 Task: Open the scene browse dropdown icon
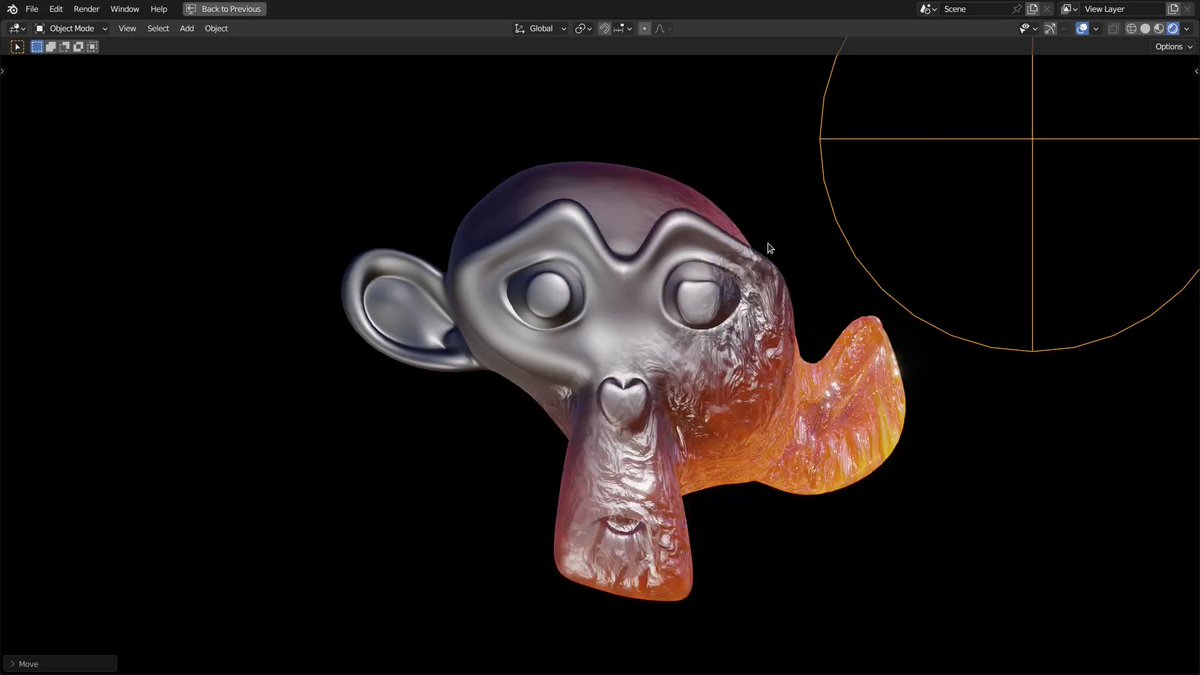(x=928, y=9)
